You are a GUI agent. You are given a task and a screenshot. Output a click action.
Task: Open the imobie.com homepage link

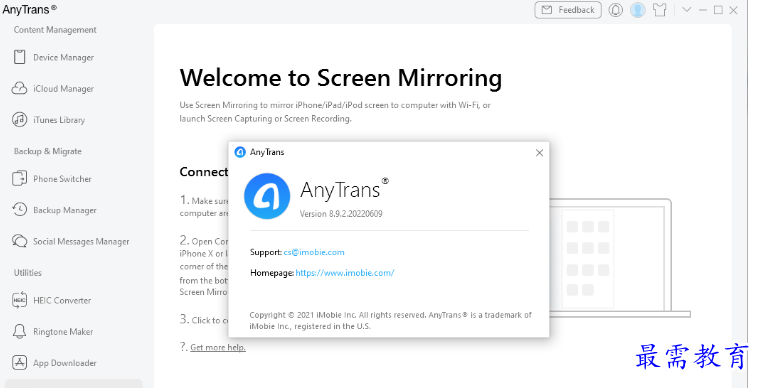(345, 273)
